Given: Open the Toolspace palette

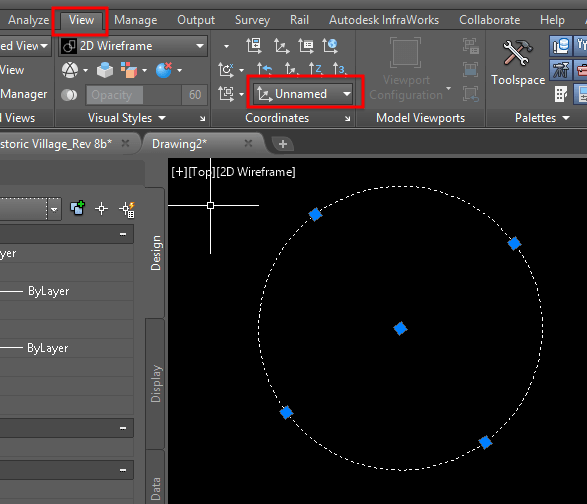Looking at the screenshot, I should 518,63.
